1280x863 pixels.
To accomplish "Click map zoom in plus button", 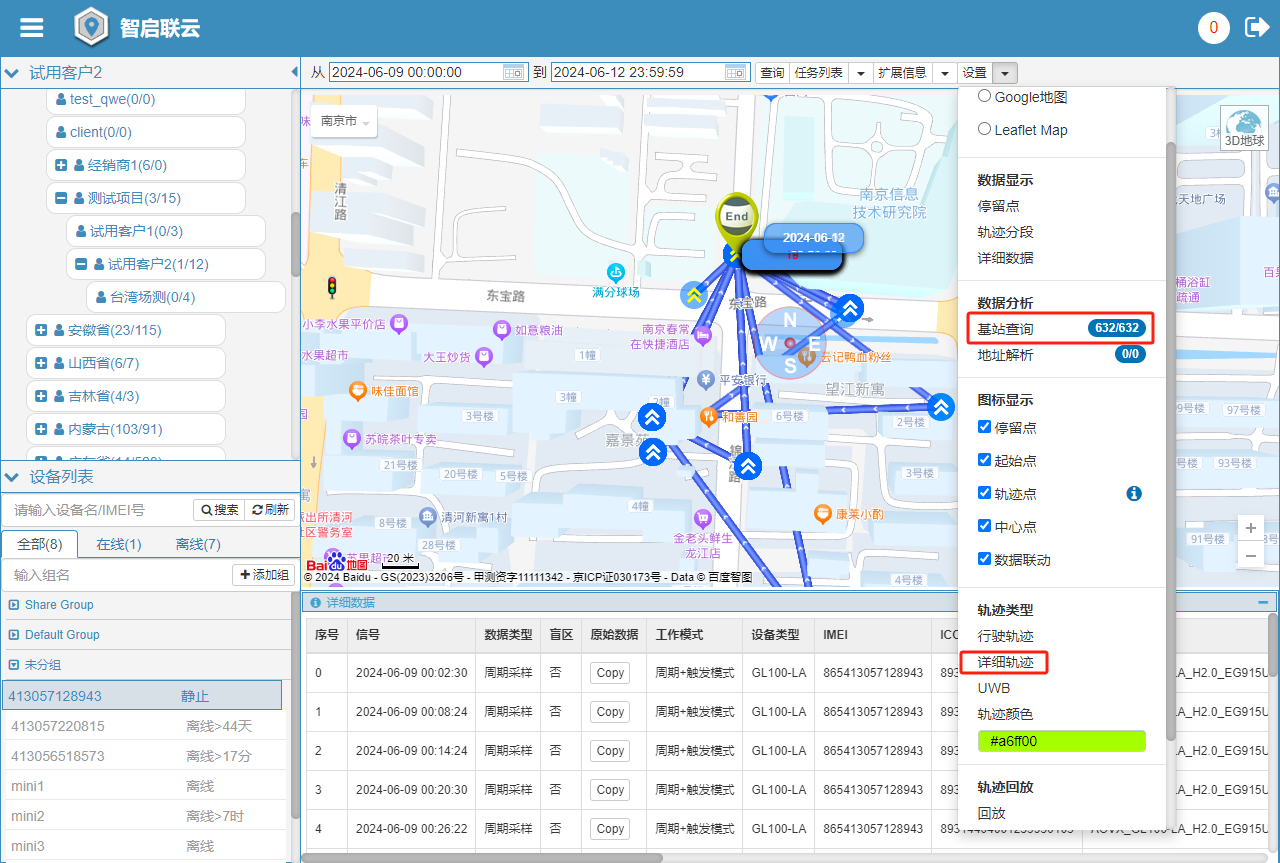I will pos(1250,528).
